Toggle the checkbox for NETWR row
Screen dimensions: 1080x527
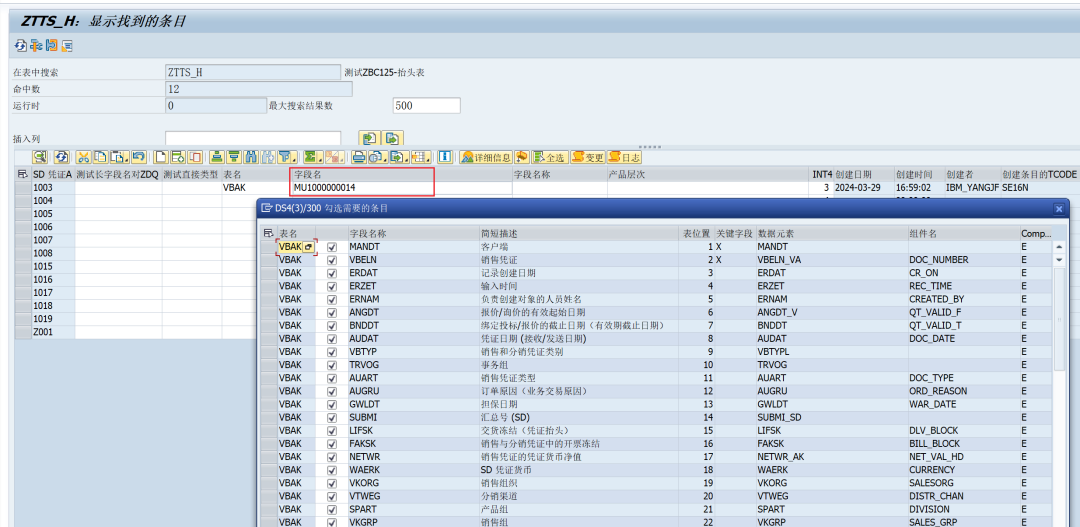332,457
